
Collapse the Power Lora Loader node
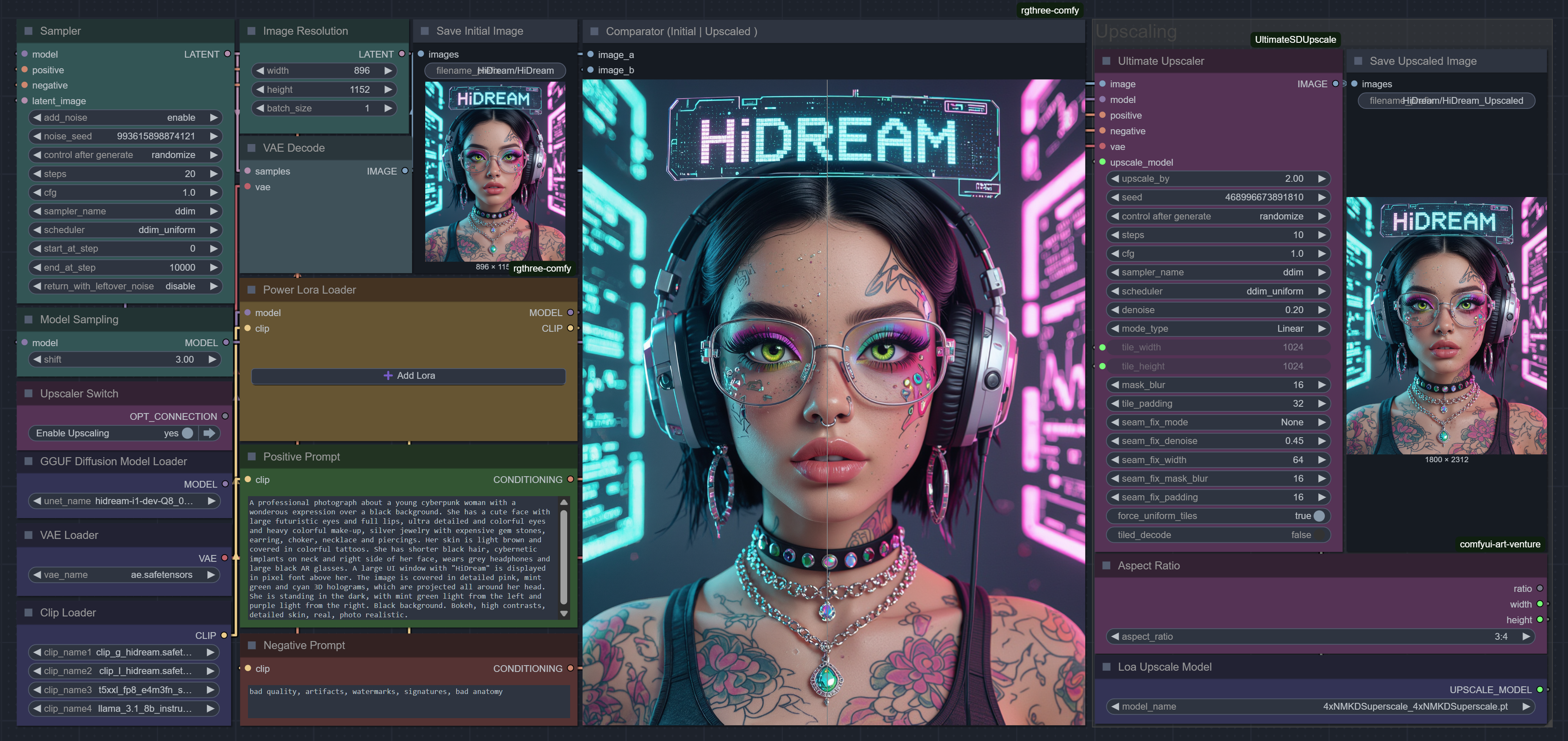[x=251, y=290]
